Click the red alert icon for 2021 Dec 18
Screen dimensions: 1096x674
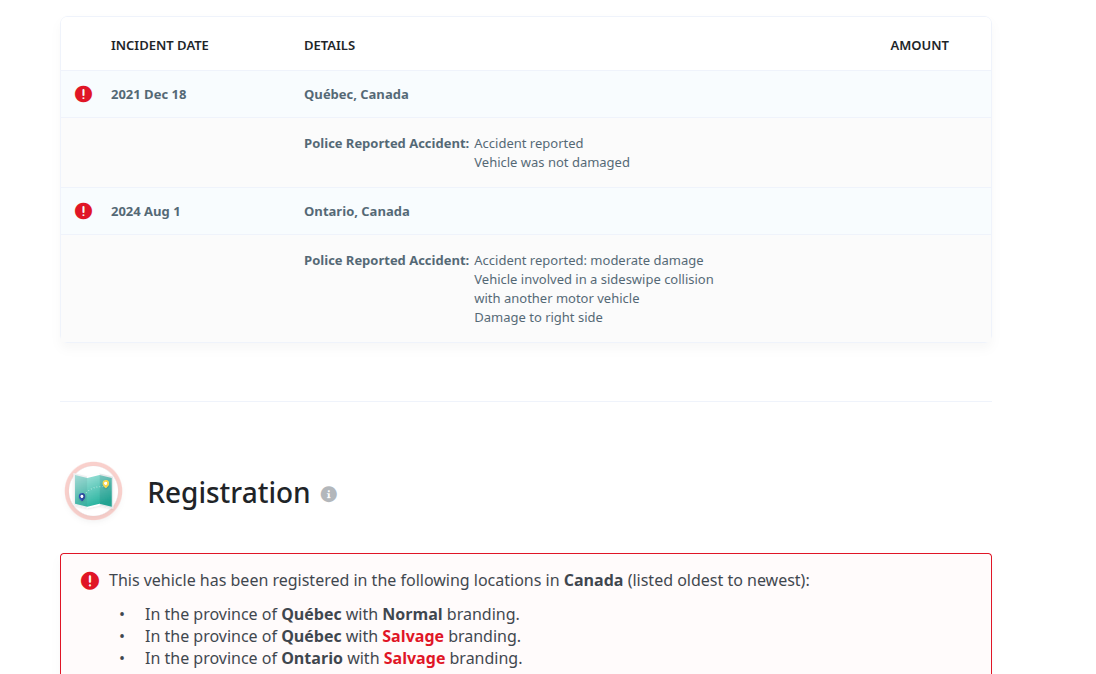click(x=83, y=94)
